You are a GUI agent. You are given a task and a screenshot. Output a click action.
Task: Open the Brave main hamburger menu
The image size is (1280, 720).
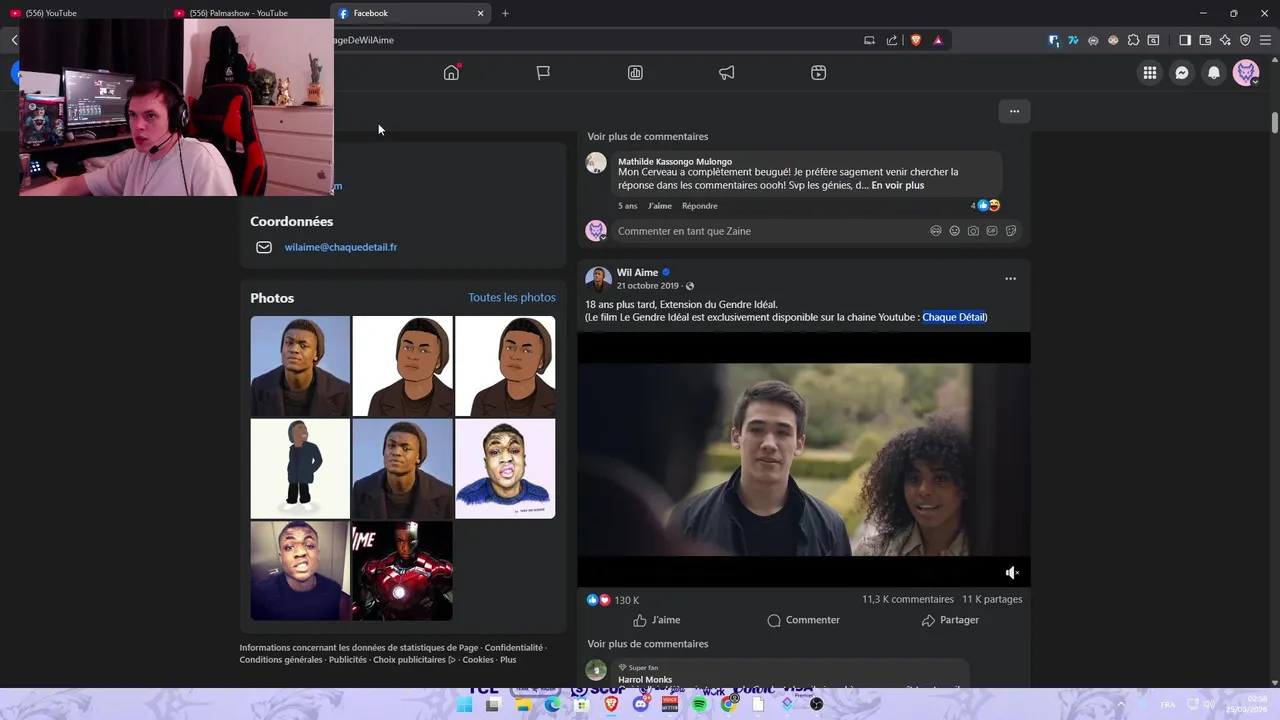[x=1265, y=40]
